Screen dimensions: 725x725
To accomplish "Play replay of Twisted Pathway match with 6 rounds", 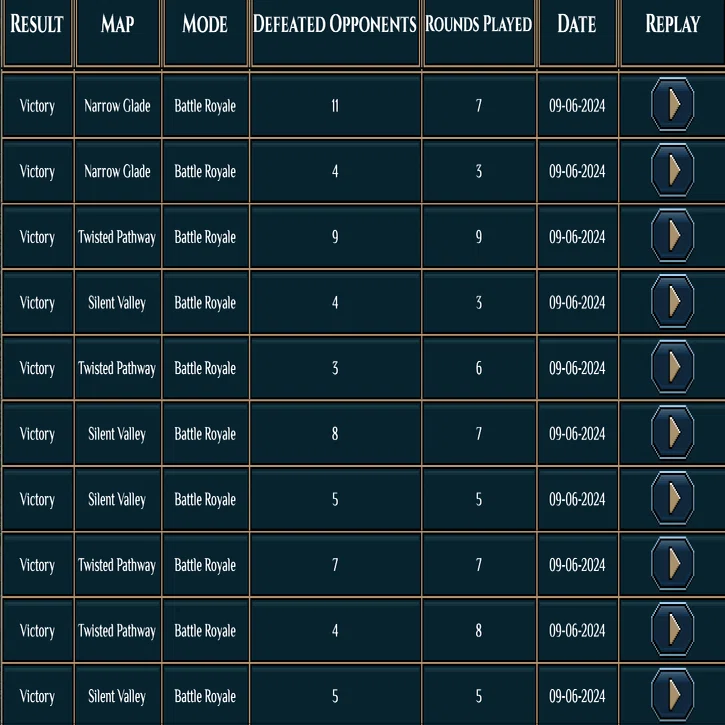I will 672,368.
